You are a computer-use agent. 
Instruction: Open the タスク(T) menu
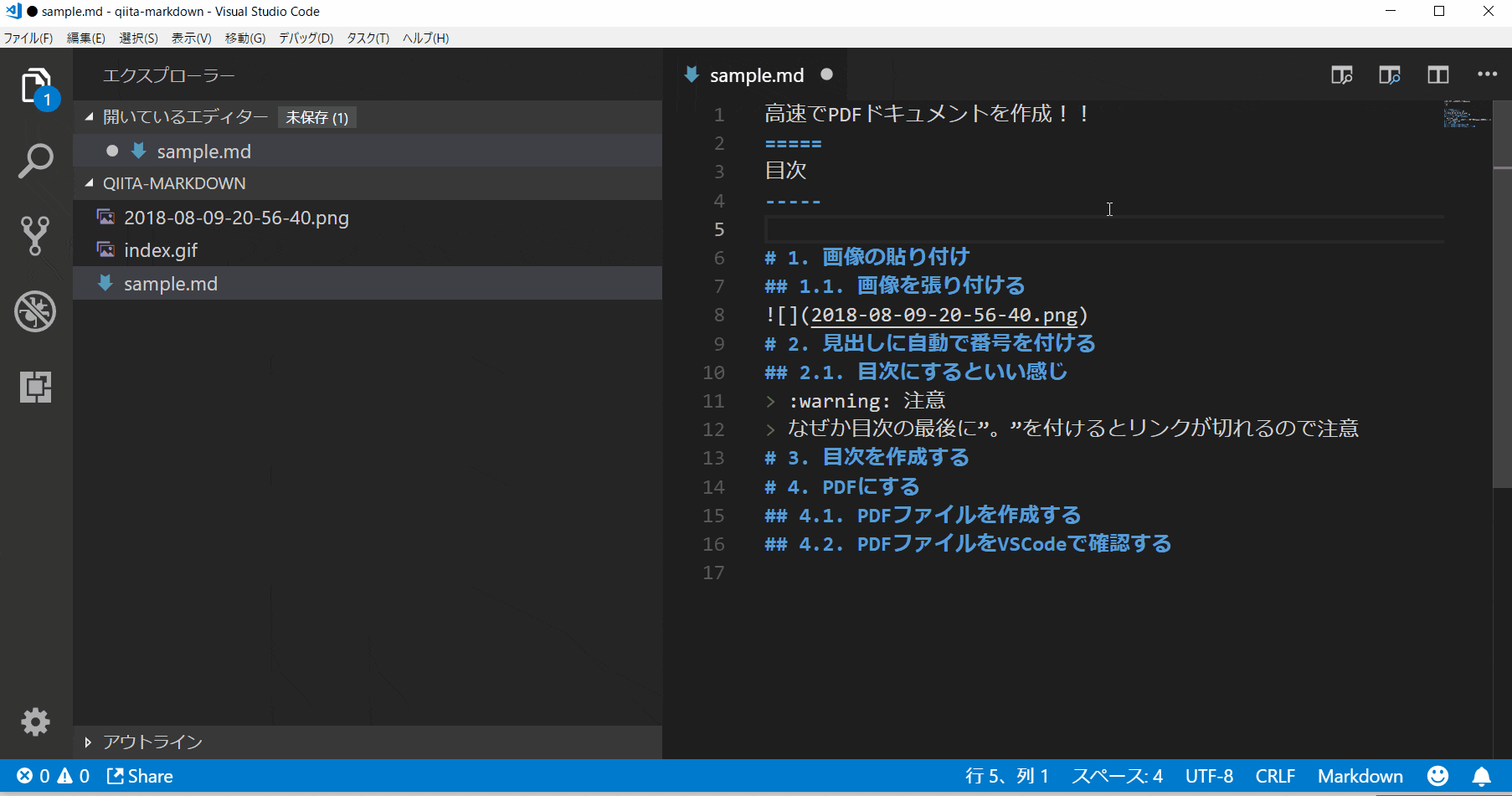[x=368, y=38]
